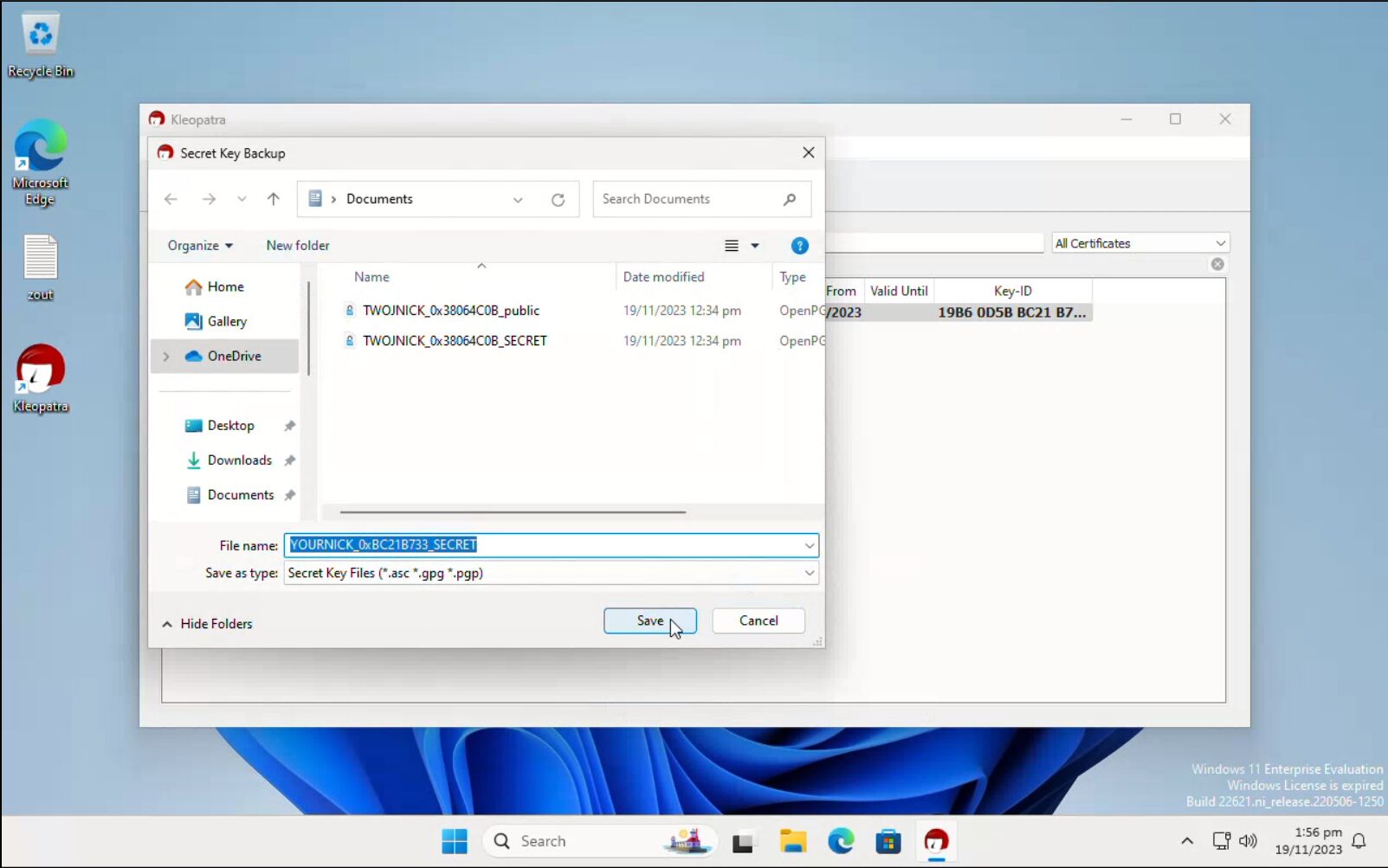Click the back navigation arrow
This screenshot has width=1388, height=868.
(171, 199)
